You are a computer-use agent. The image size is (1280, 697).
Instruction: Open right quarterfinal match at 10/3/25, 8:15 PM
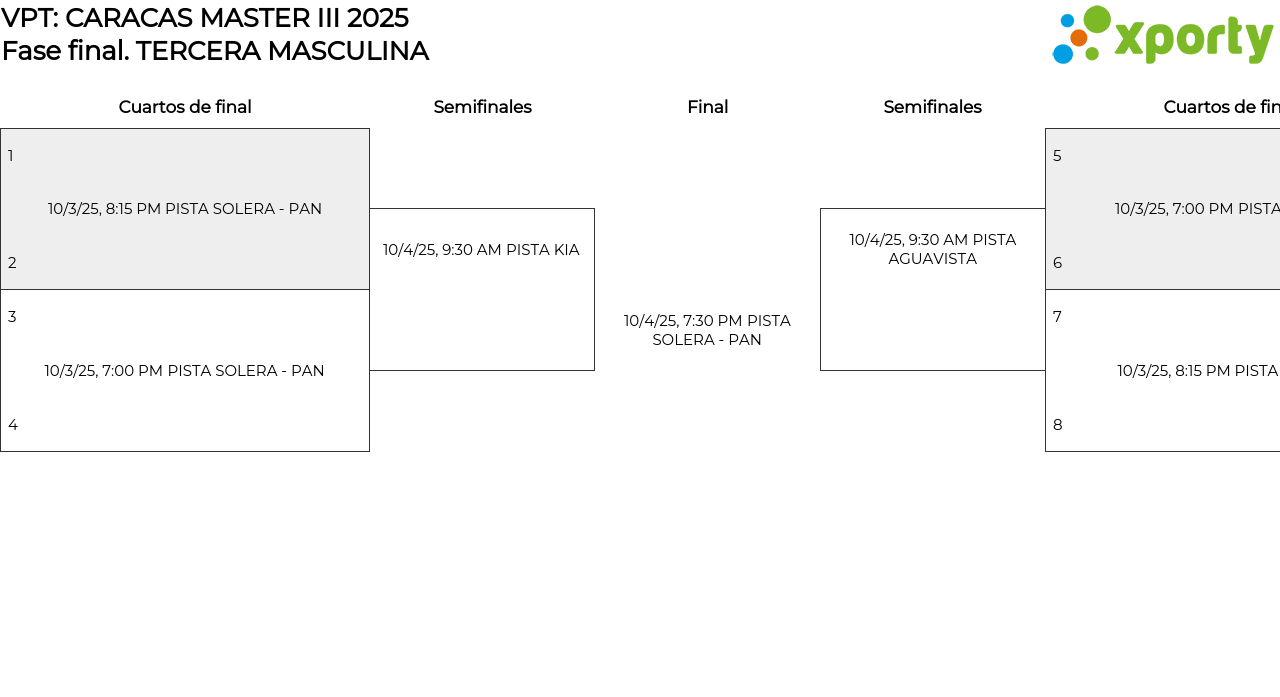[x=1197, y=371]
